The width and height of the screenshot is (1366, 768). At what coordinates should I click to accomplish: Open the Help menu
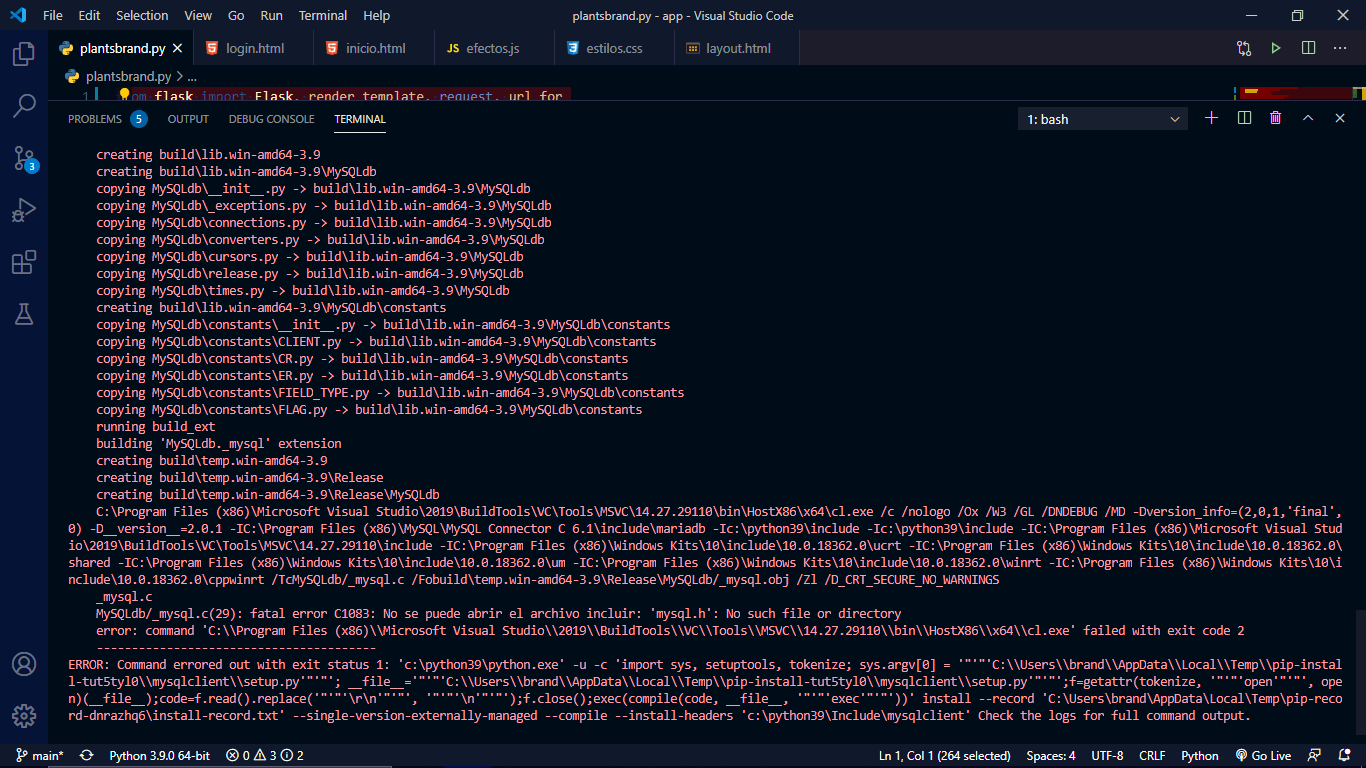[377, 15]
